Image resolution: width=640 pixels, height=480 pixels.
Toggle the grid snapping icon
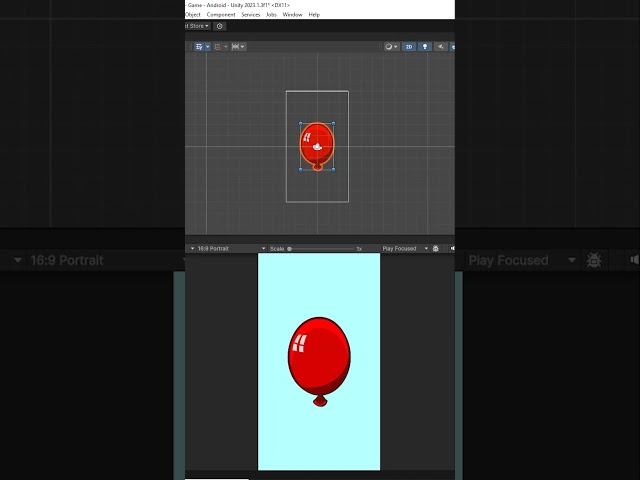(199, 47)
